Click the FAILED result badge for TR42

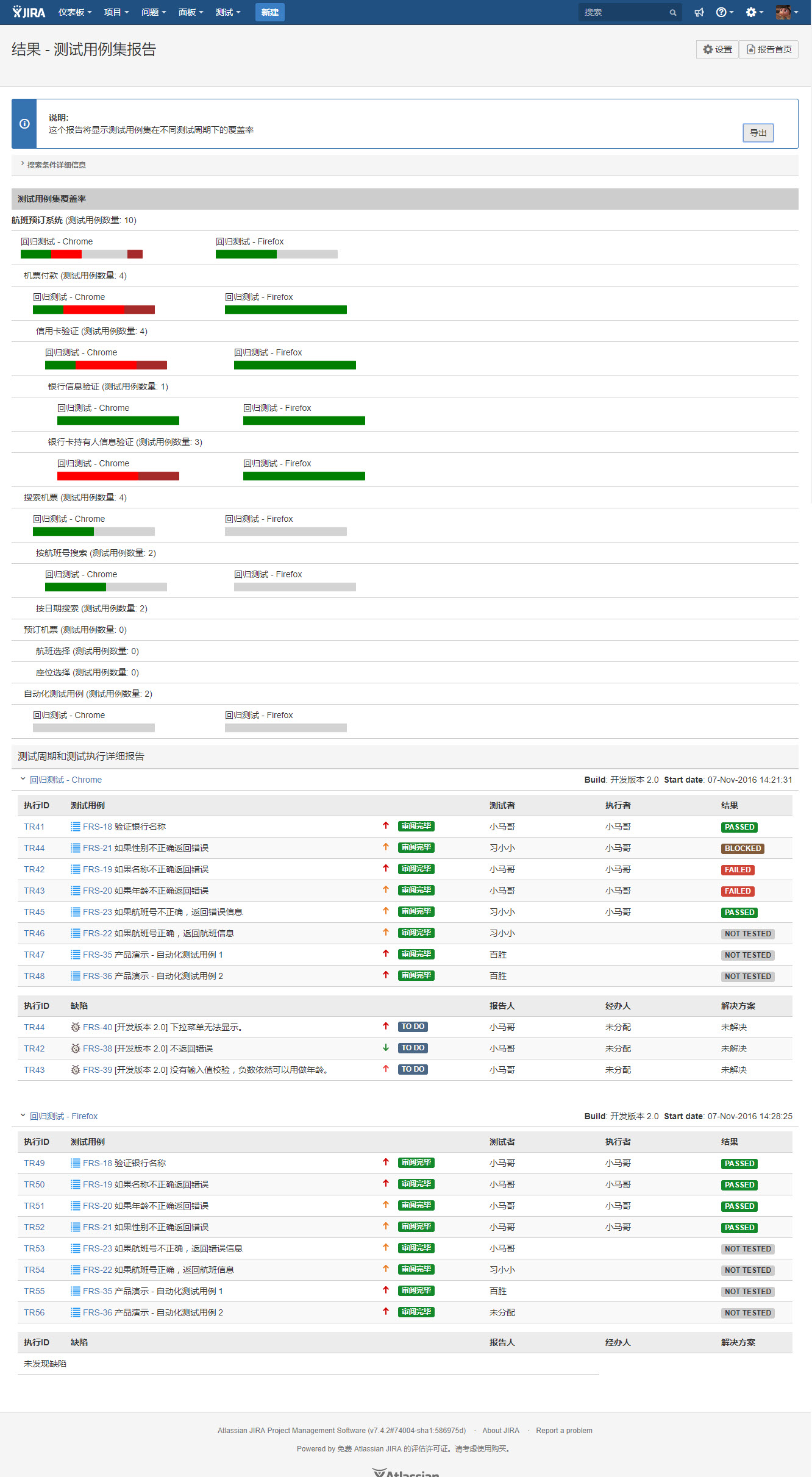738,870
